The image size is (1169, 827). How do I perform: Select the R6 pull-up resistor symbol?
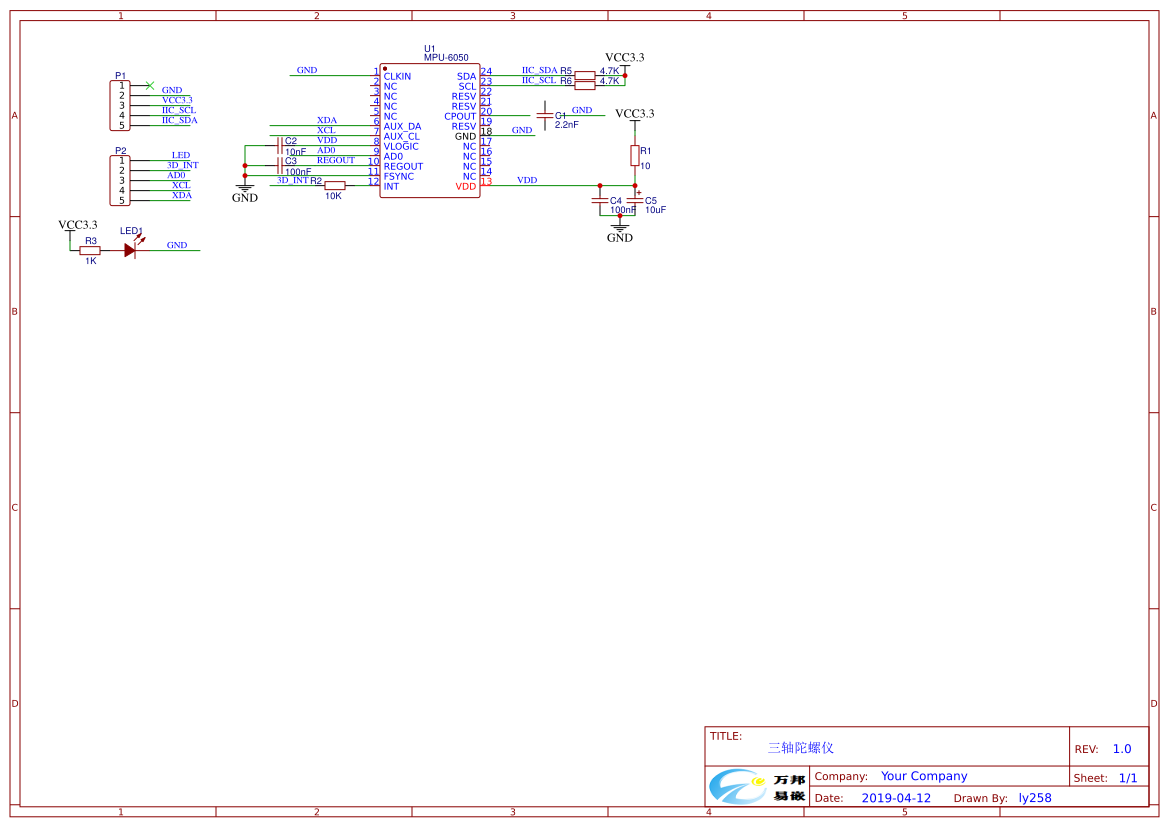click(x=585, y=86)
